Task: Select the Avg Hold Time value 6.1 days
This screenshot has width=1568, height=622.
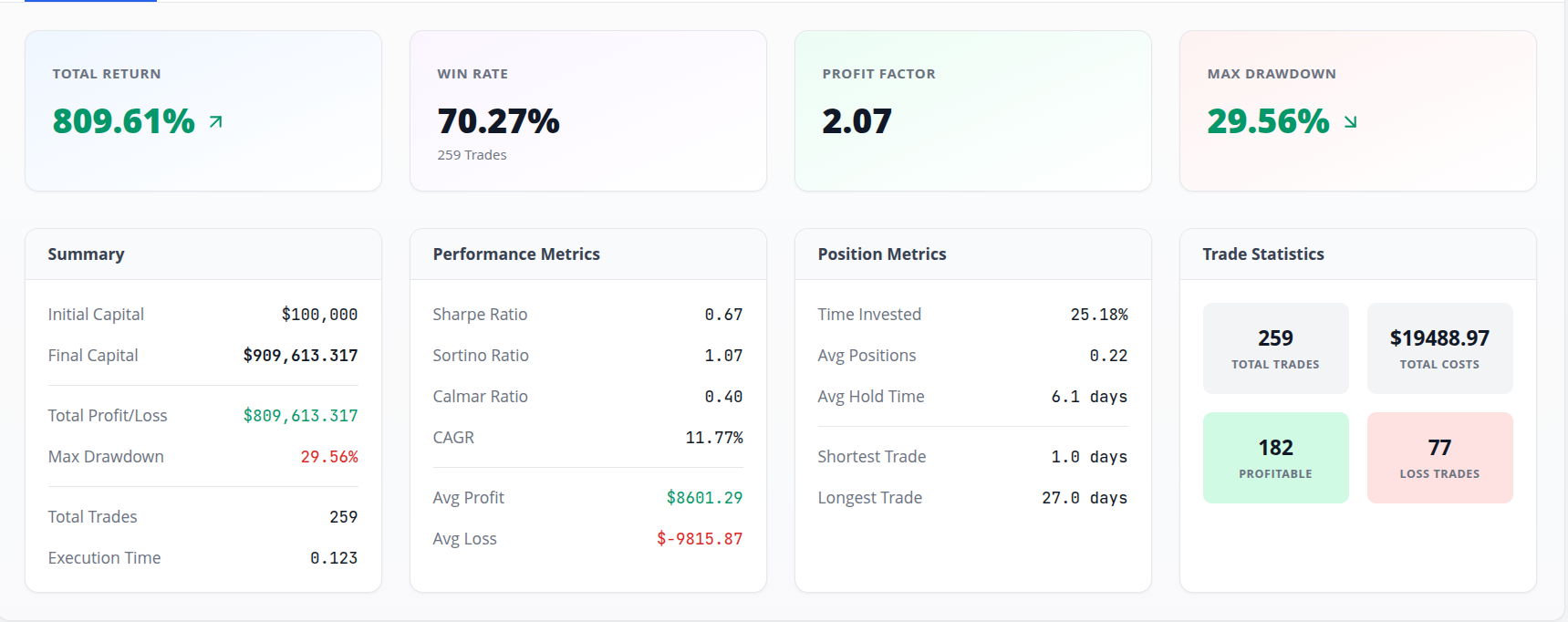Action: click(1089, 397)
